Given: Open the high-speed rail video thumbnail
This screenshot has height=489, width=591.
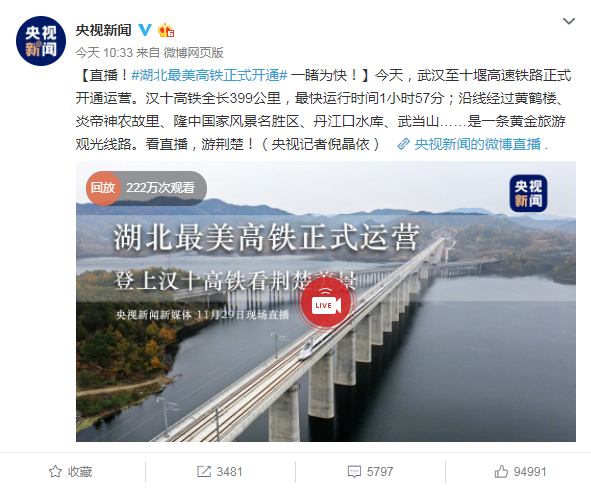Looking at the screenshot, I should tap(326, 301).
